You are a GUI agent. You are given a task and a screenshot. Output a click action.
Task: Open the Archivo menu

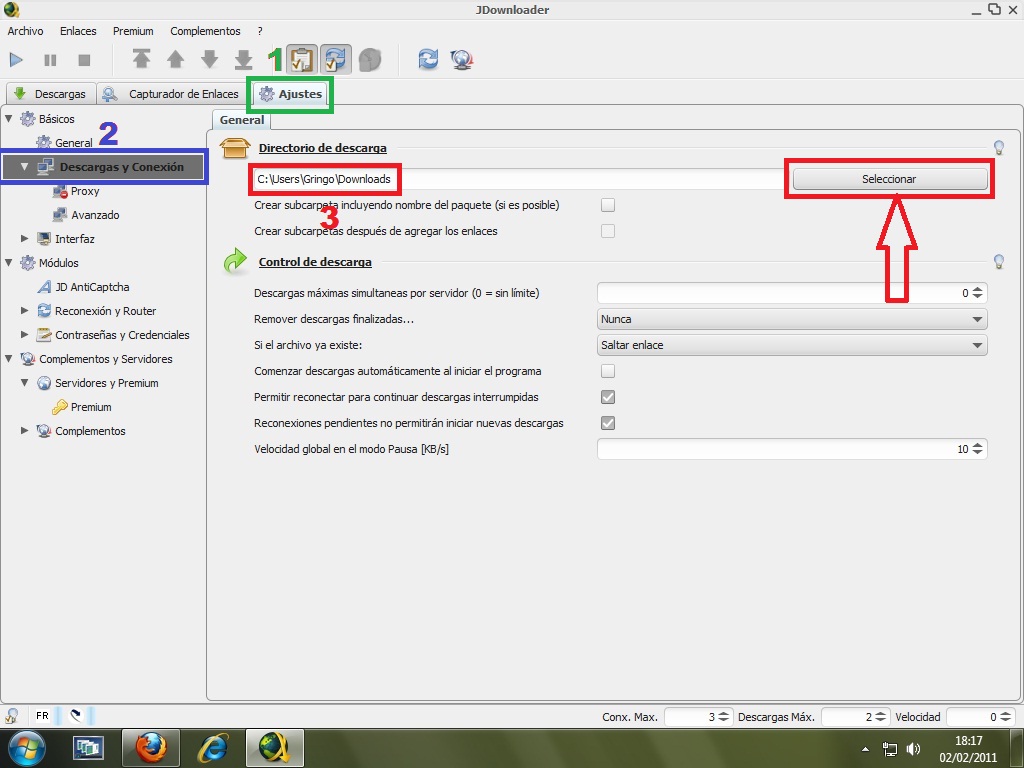click(x=25, y=31)
